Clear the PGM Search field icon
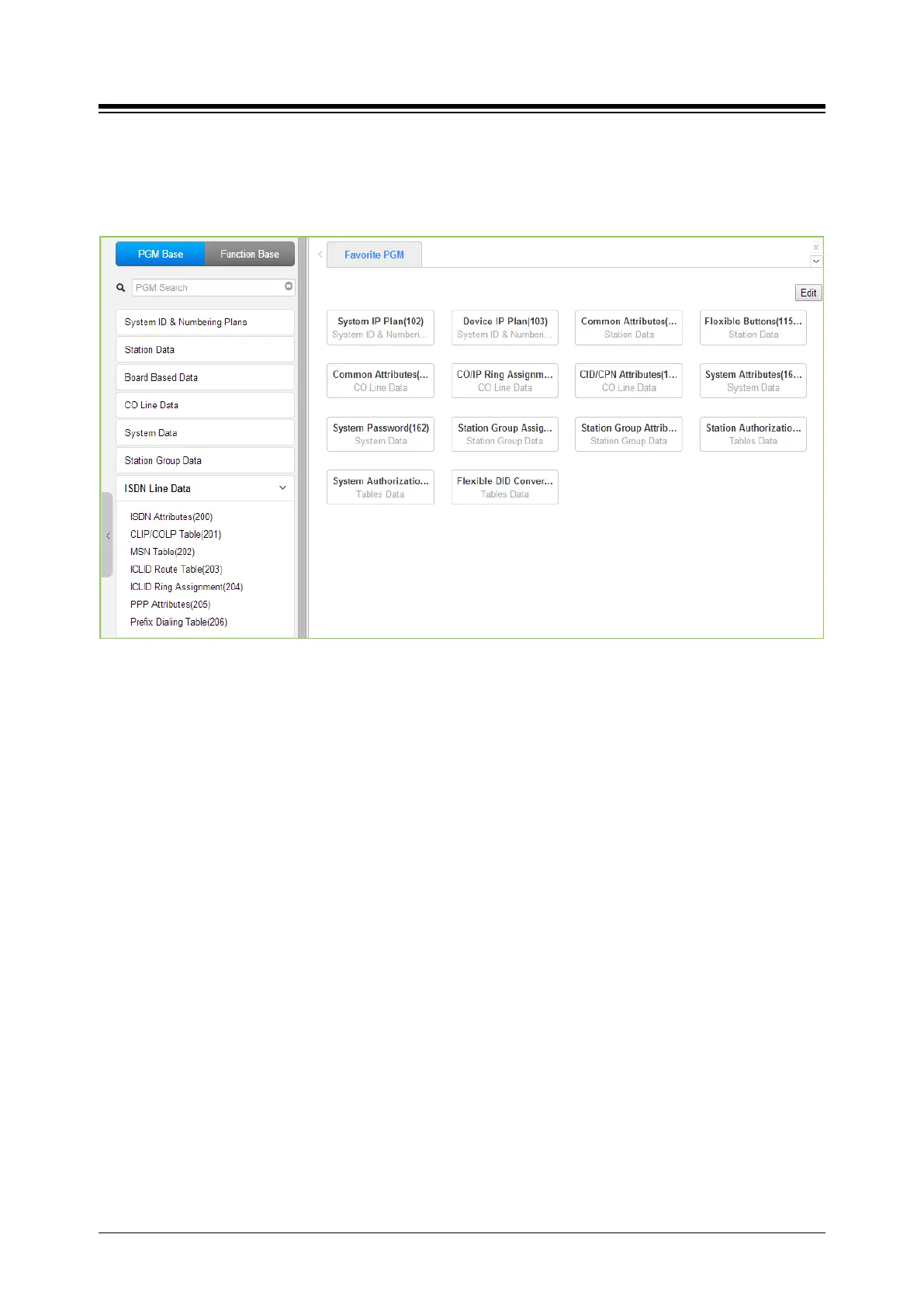This screenshot has height=1307, width=924. (289, 286)
